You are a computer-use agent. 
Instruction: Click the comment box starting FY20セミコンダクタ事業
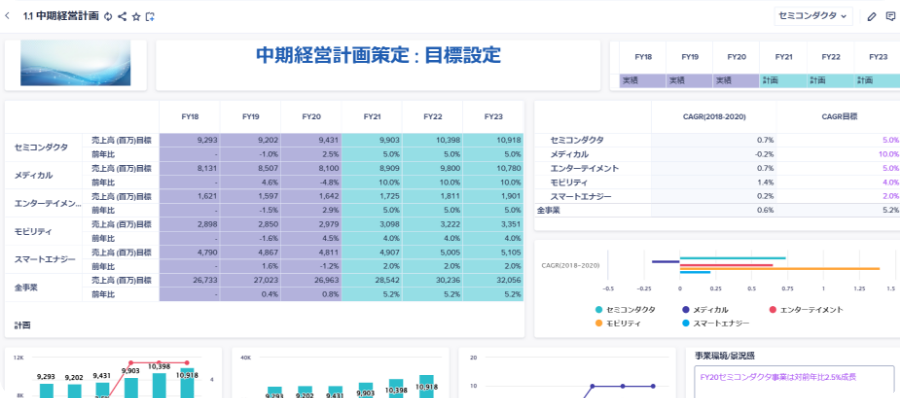tap(794, 382)
